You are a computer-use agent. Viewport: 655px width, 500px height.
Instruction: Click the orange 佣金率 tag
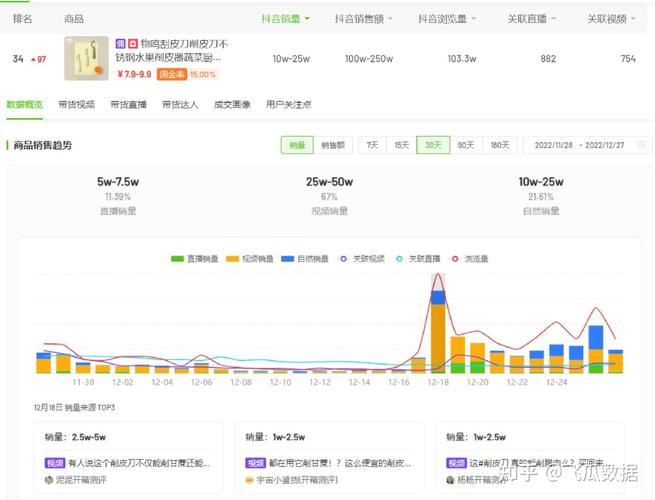coord(172,74)
